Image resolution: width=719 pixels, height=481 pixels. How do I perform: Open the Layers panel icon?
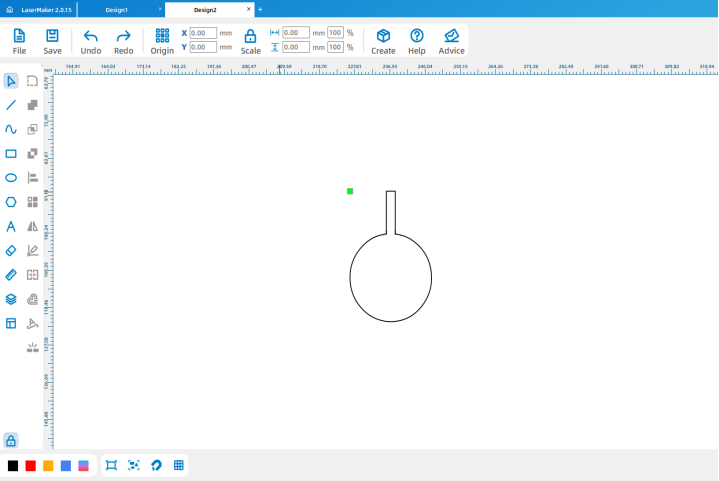pyautogui.click(x=11, y=299)
